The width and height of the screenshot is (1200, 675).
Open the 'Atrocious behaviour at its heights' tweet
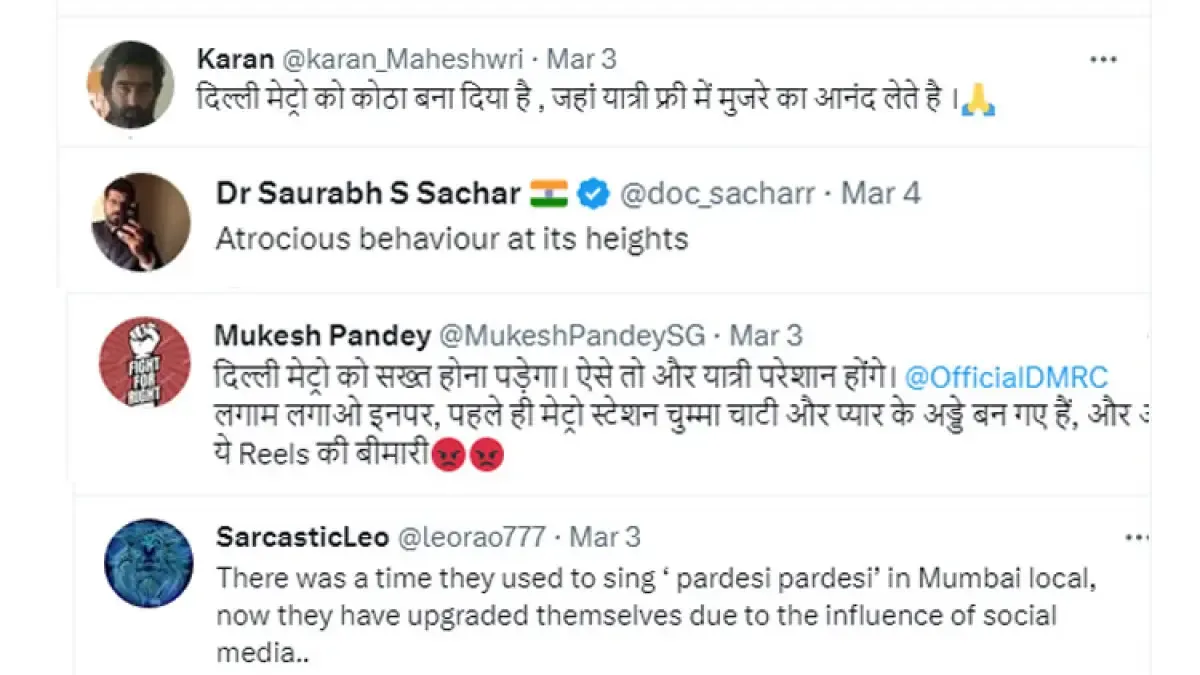point(452,239)
